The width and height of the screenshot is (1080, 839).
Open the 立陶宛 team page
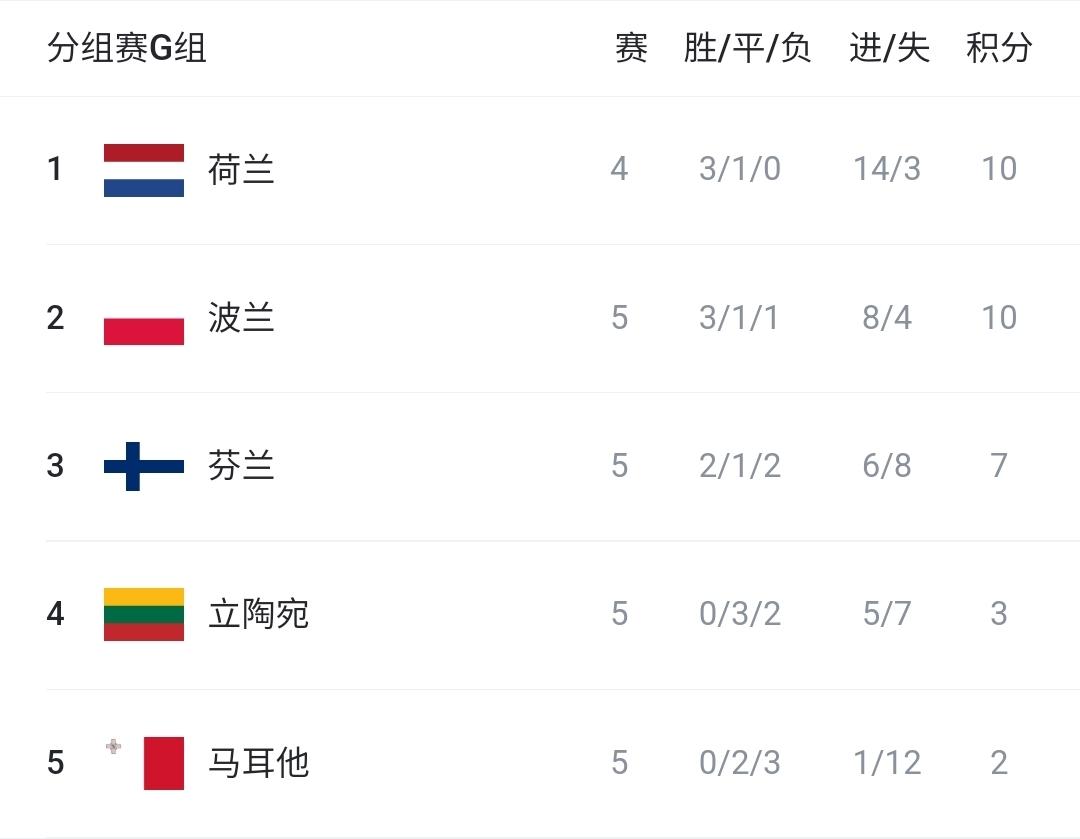tap(256, 614)
